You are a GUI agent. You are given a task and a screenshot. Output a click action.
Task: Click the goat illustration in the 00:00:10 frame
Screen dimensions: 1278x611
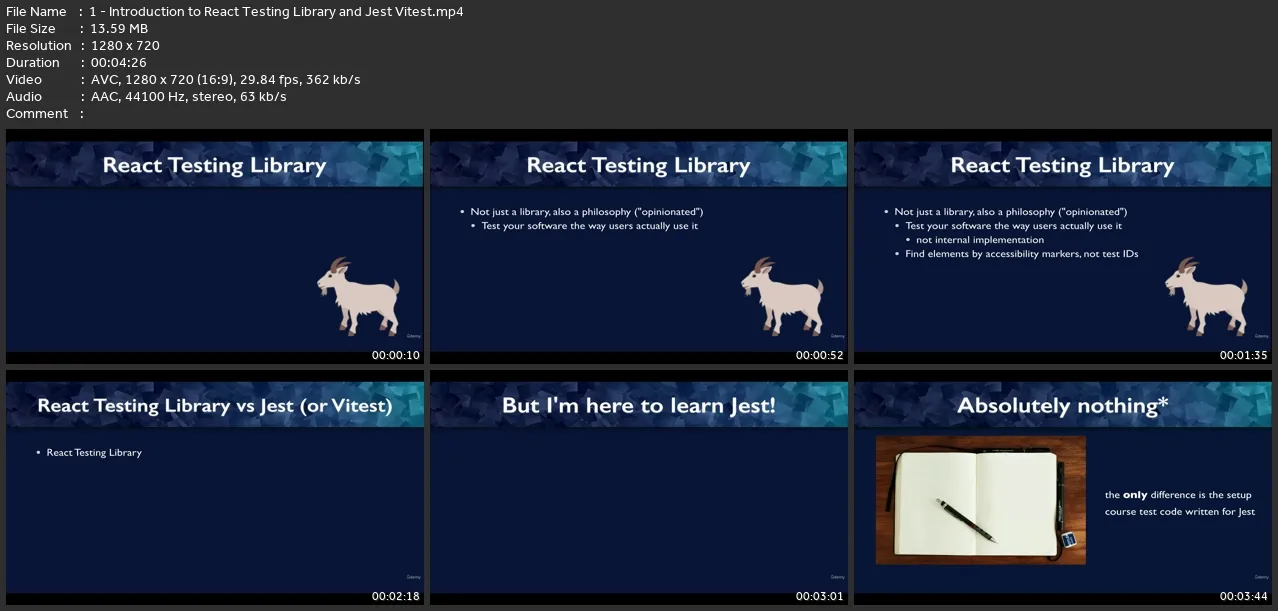359,295
